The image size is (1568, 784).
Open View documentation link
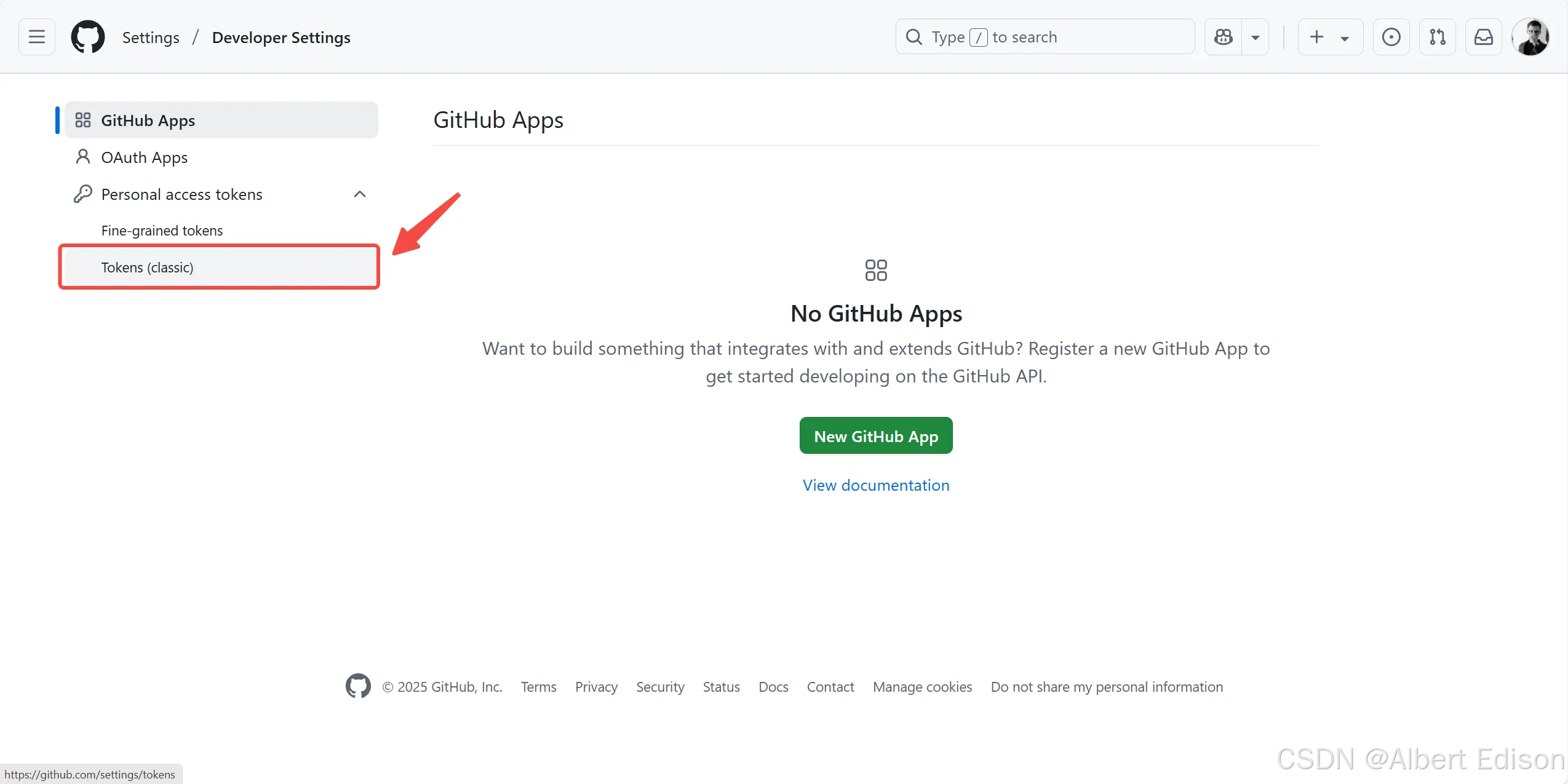(875, 485)
